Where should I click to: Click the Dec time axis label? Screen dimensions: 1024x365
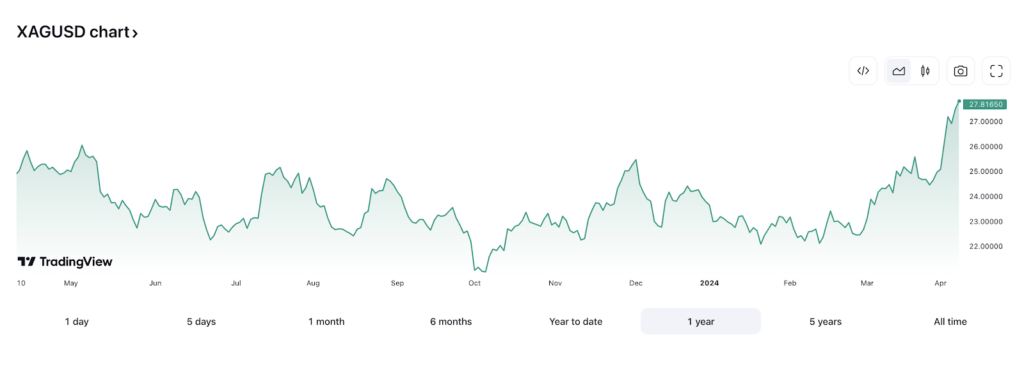(635, 283)
